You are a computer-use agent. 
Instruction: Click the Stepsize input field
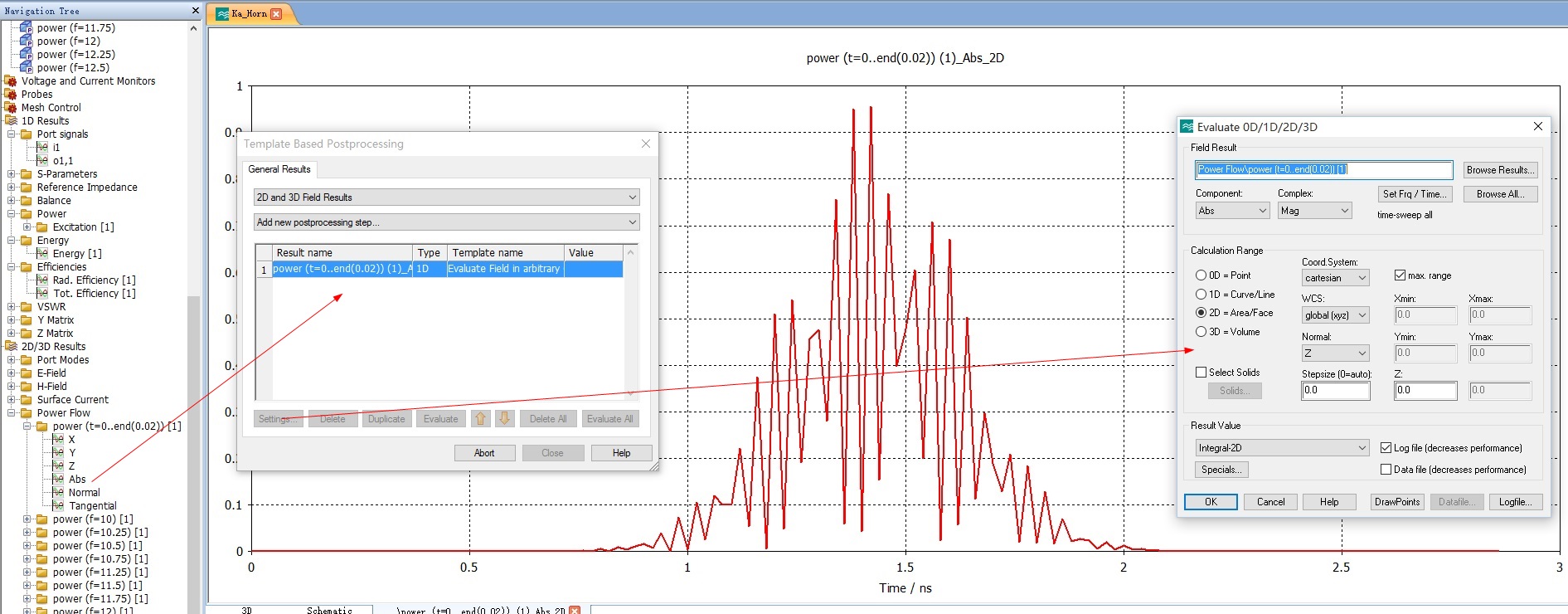[1336, 390]
